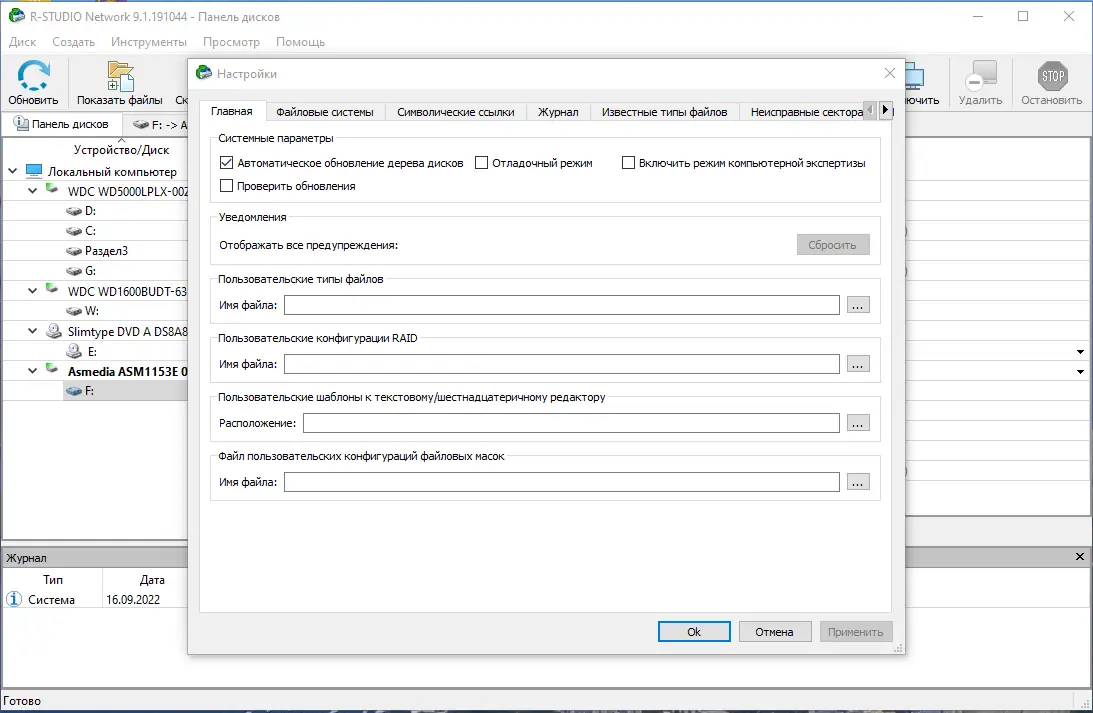The width and height of the screenshot is (1093, 713).
Task: Click the WDC WD5000LPLX disk icon
Action: (x=52, y=189)
